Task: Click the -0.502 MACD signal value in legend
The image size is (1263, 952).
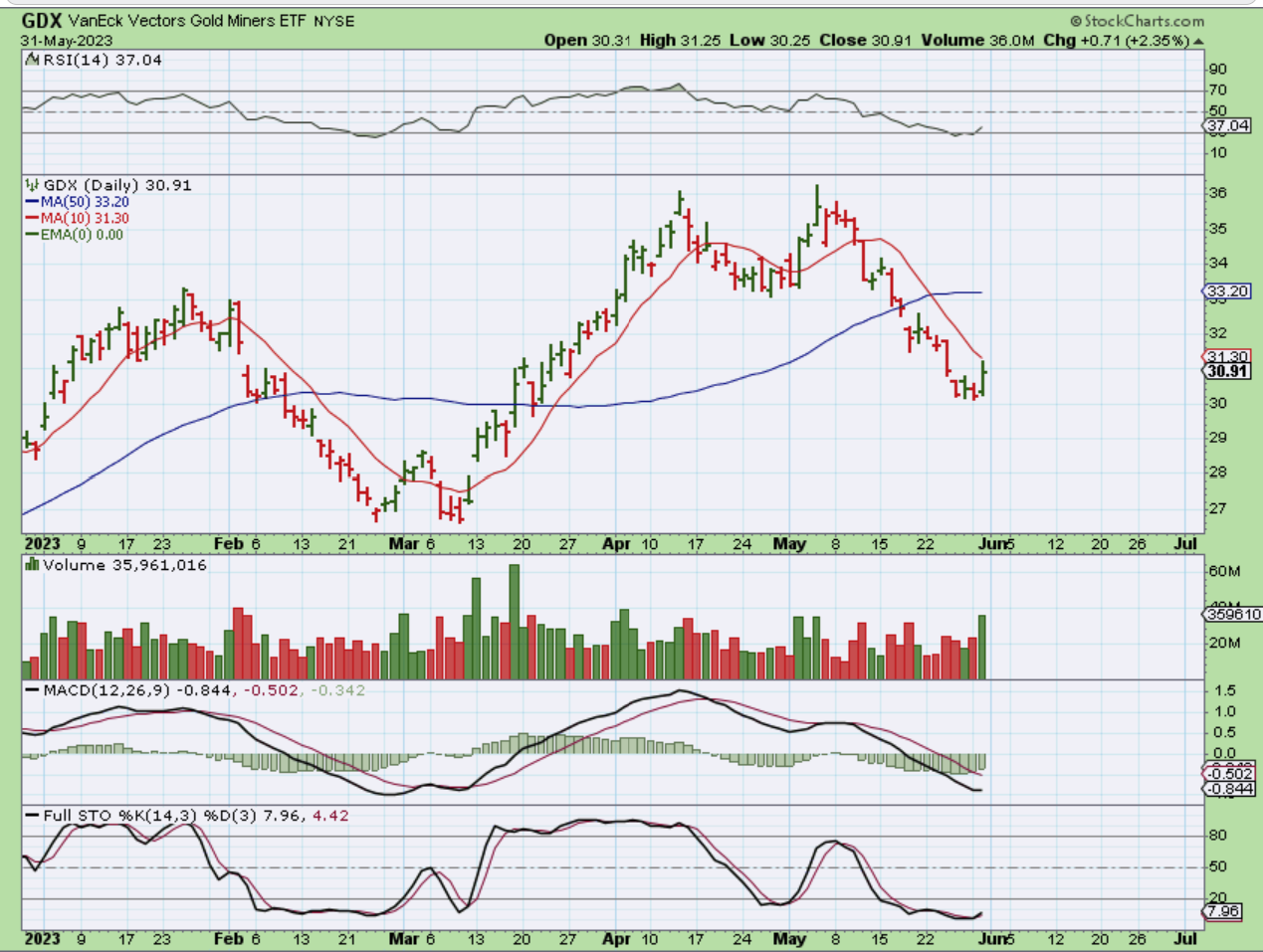Action: click(270, 690)
